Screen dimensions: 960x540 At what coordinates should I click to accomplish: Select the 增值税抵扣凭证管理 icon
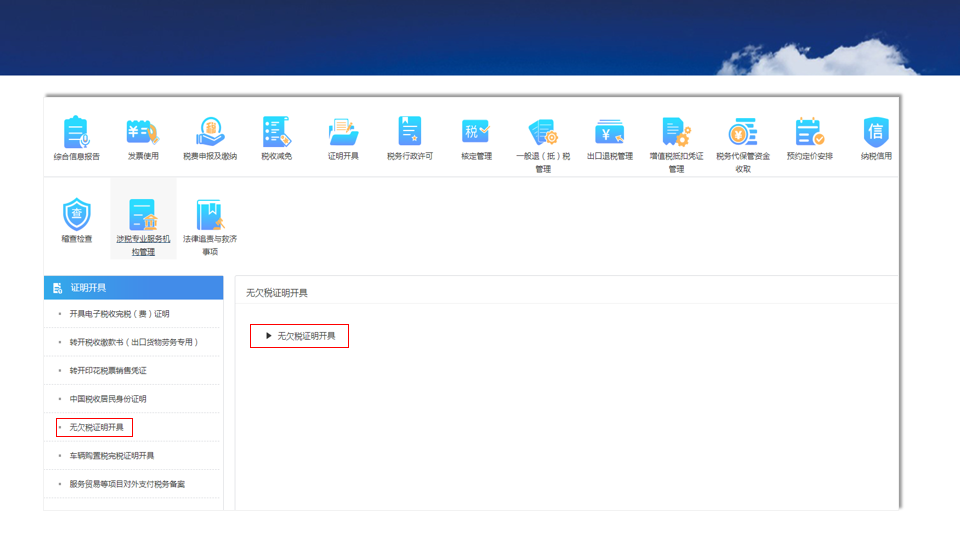(677, 132)
